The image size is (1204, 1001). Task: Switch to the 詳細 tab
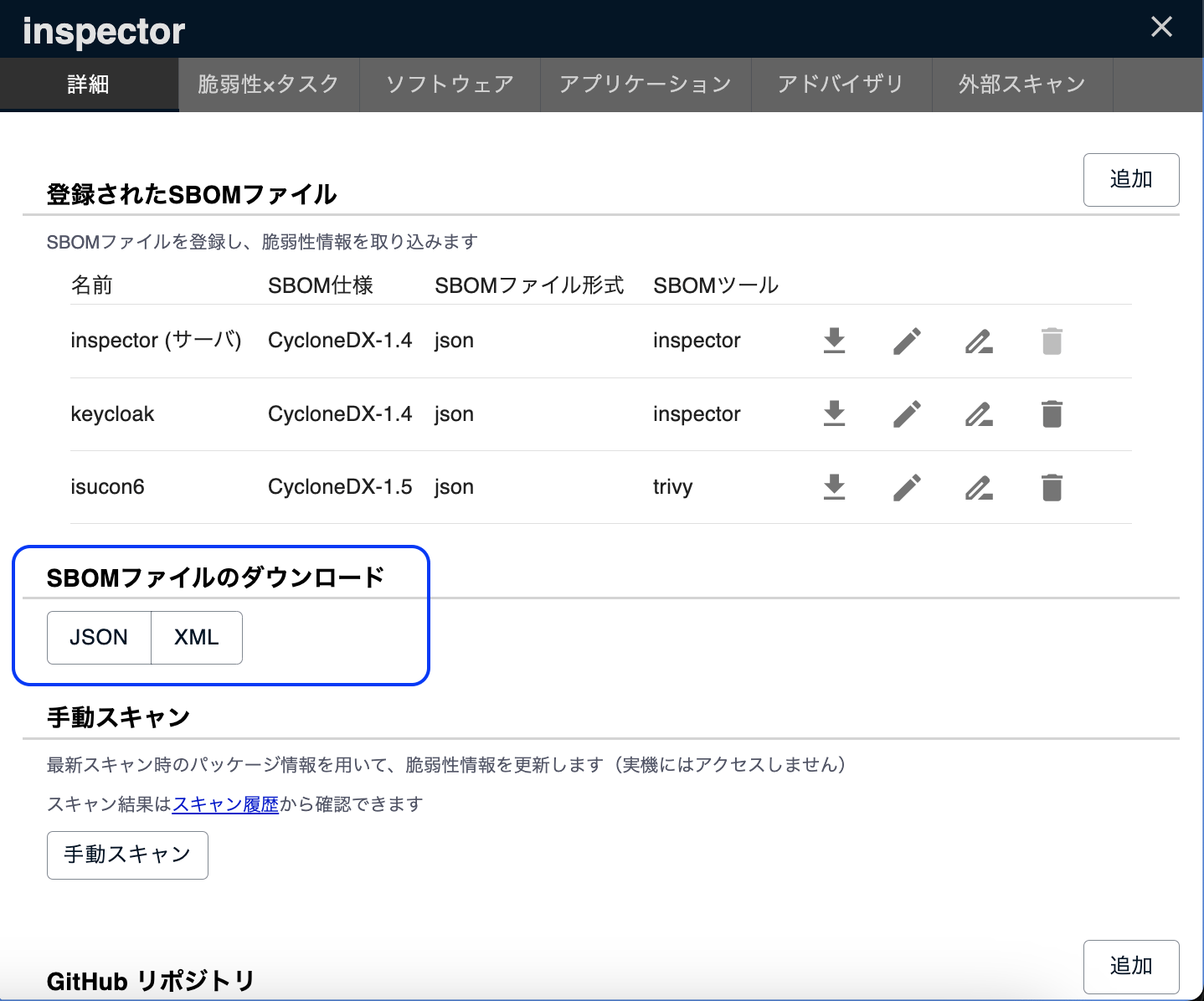(x=89, y=85)
